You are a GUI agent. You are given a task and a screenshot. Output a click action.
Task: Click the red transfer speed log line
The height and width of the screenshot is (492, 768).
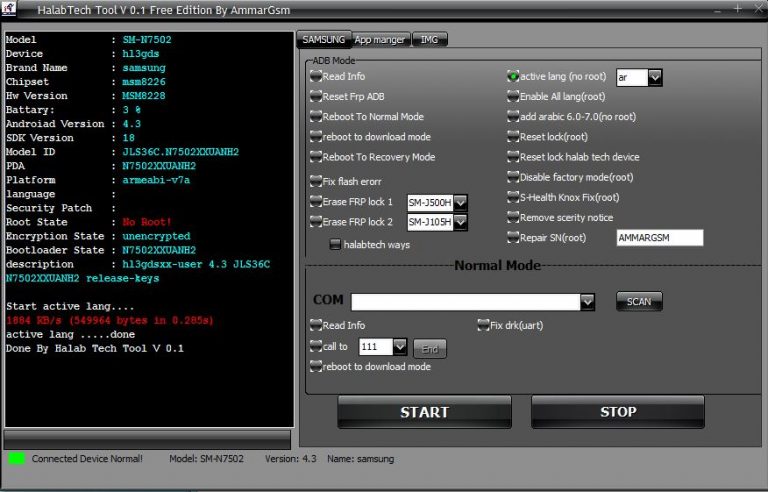pos(110,320)
